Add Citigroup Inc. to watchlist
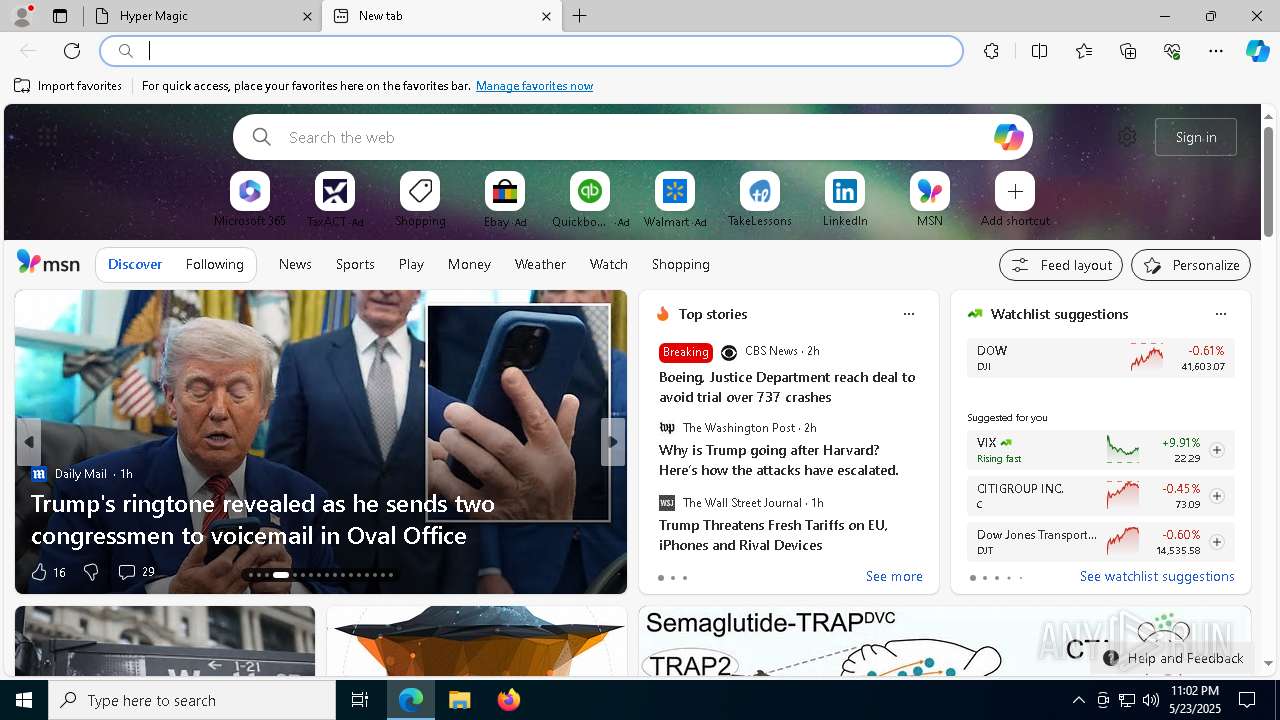The width and height of the screenshot is (1280, 720). tap(1216, 496)
